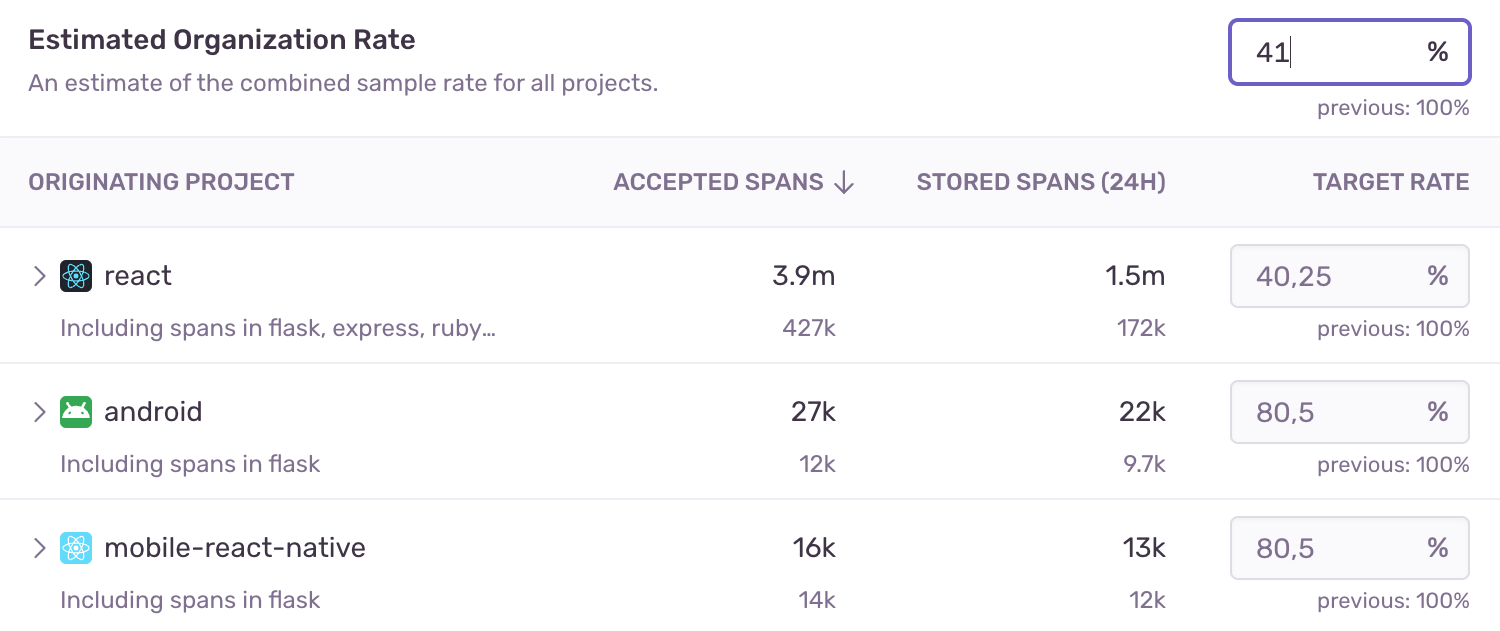
Task: Click the Stored Spans (24H) column header
Action: click(x=1041, y=182)
